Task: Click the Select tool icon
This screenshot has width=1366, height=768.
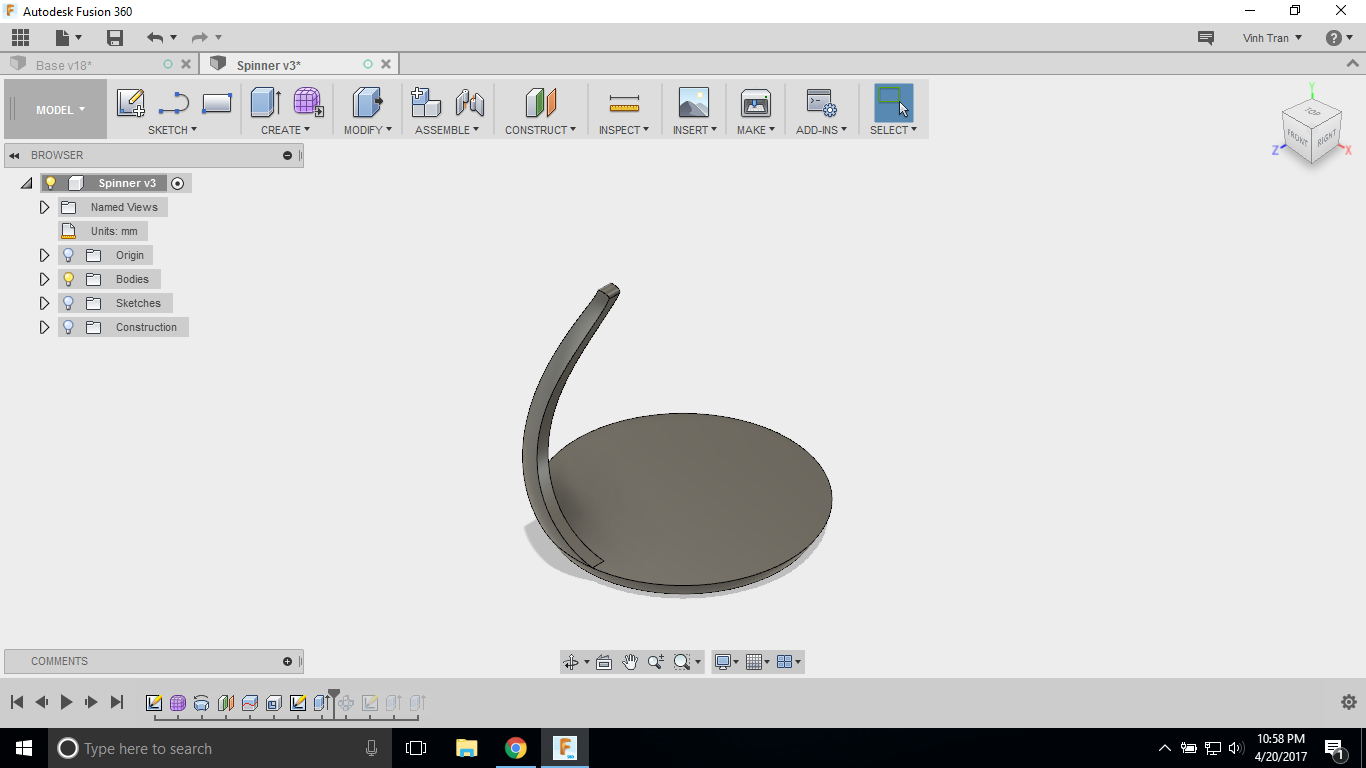Action: 893,102
